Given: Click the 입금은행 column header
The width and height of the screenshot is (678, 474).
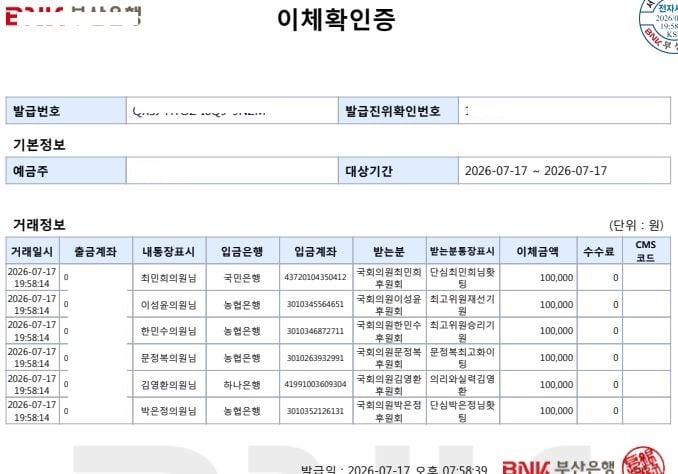Looking at the screenshot, I should (x=242, y=251).
